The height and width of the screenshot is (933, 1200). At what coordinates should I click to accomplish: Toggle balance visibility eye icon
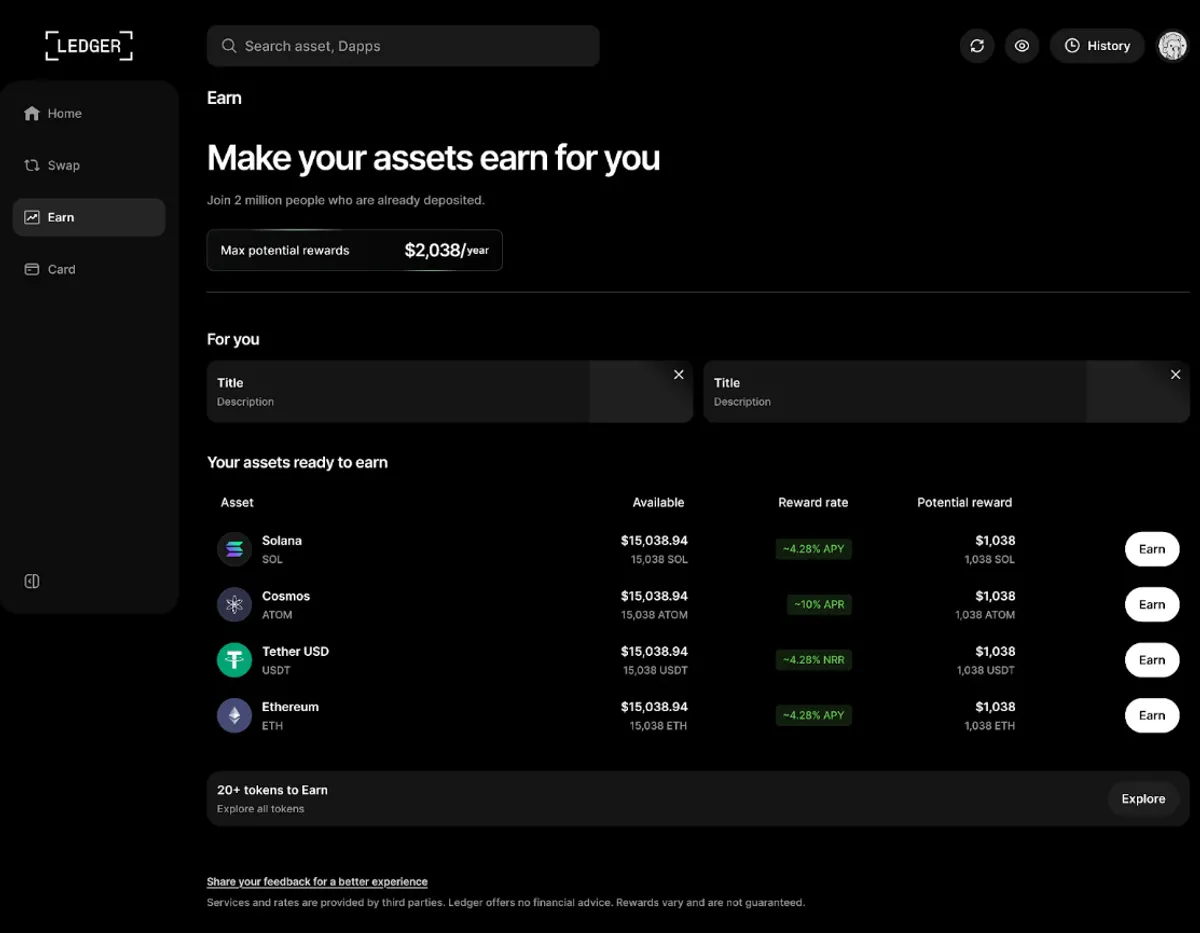click(1022, 46)
